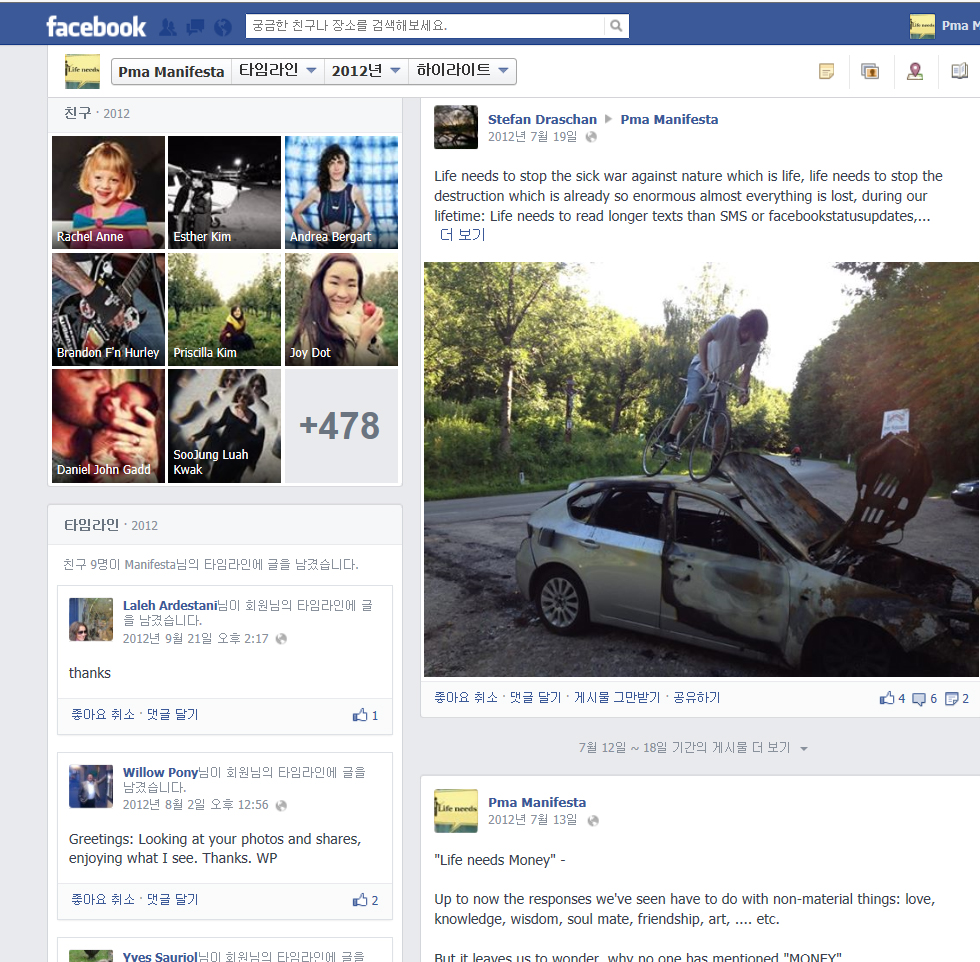Click 댓글 달기 under Willow Pony's post
The image size is (980, 962).
coord(172,899)
